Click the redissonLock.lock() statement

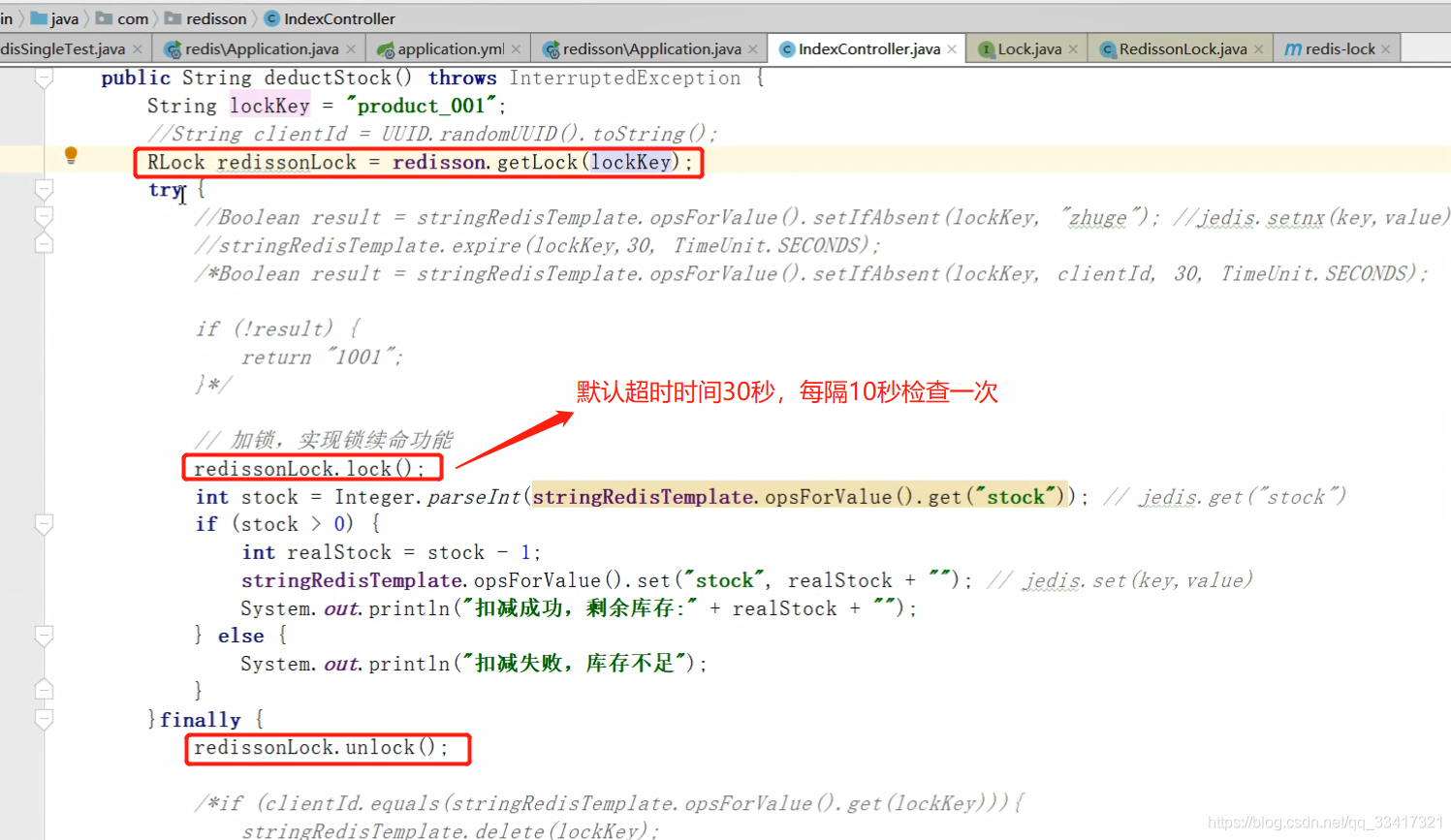click(x=309, y=469)
